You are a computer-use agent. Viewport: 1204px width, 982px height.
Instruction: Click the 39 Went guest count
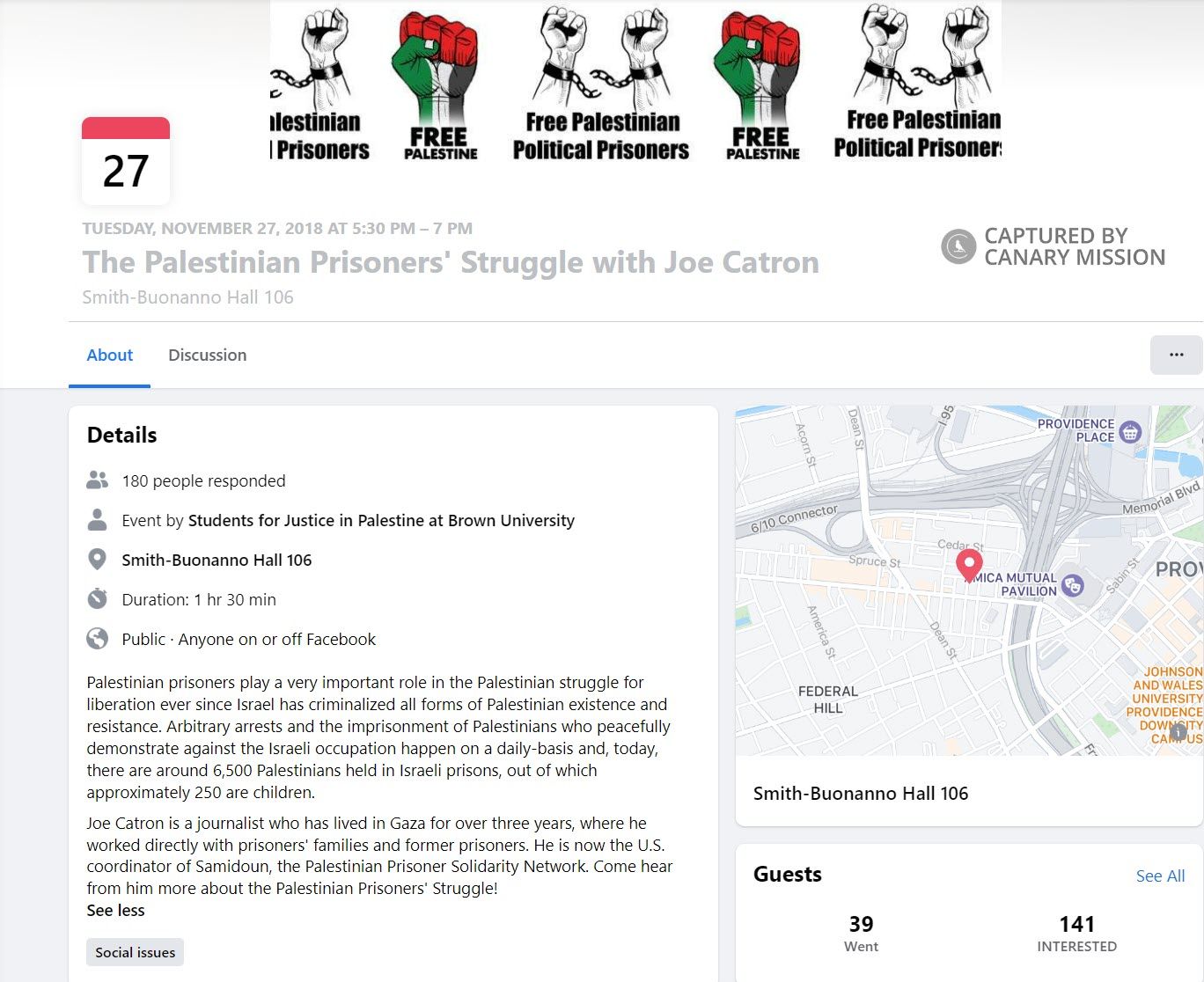pos(861,933)
